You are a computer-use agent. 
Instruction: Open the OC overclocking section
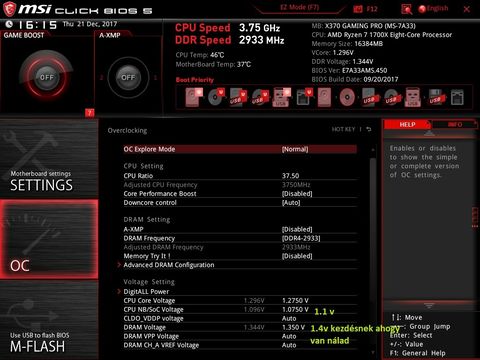pos(49,239)
